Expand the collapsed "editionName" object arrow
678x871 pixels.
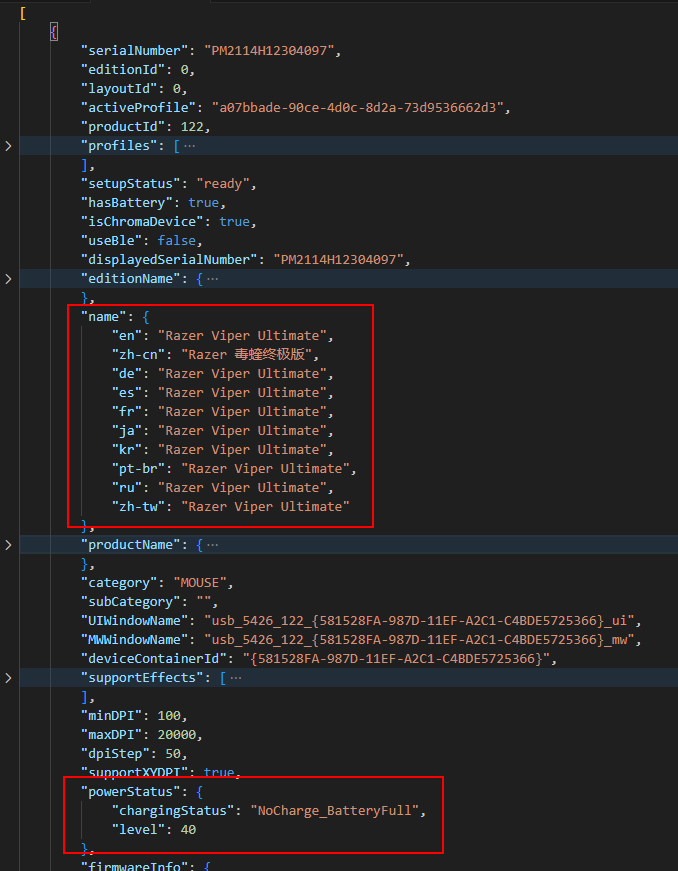[8, 279]
